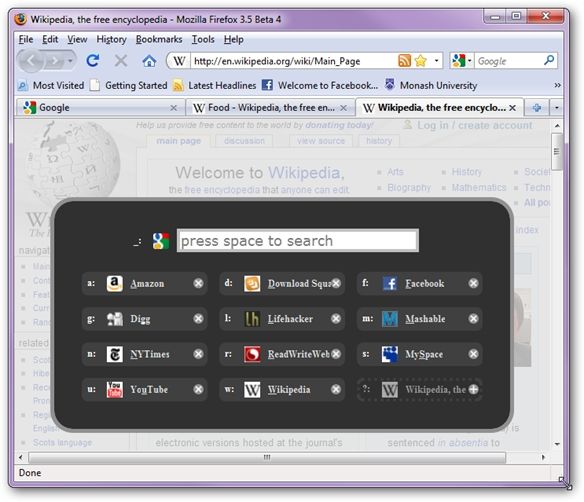584x502 pixels.
Task: Open the NYTimes shortcut link
Action: (x=150, y=354)
